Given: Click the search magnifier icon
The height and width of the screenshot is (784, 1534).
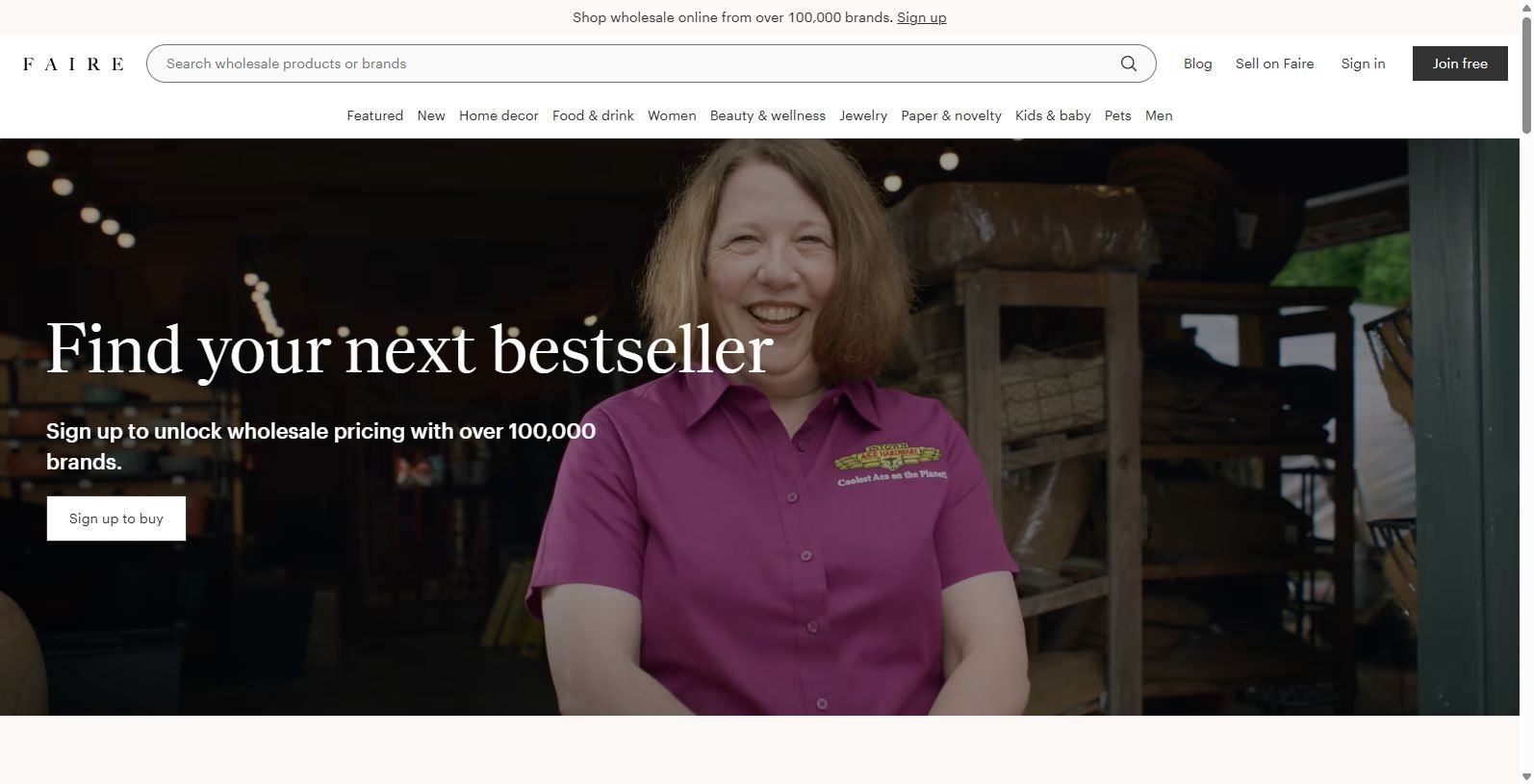Looking at the screenshot, I should [x=1128, y=63].
